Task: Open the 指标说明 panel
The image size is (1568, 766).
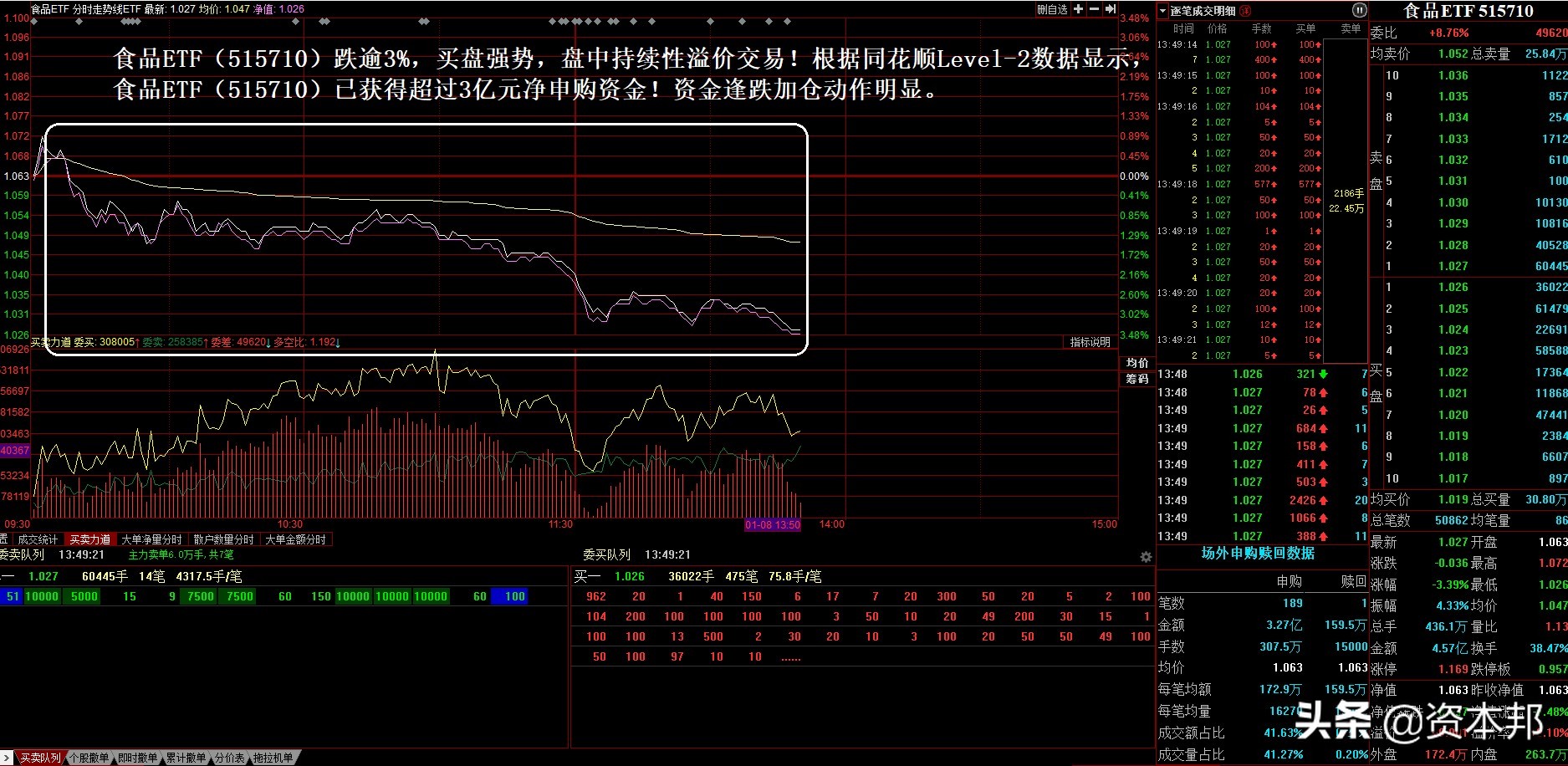Action: (1090, 341)
